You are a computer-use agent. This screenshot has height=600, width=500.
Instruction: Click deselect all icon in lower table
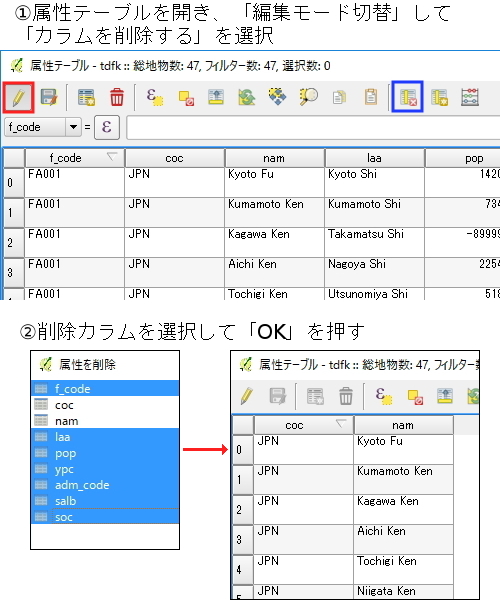pos(415,396)
